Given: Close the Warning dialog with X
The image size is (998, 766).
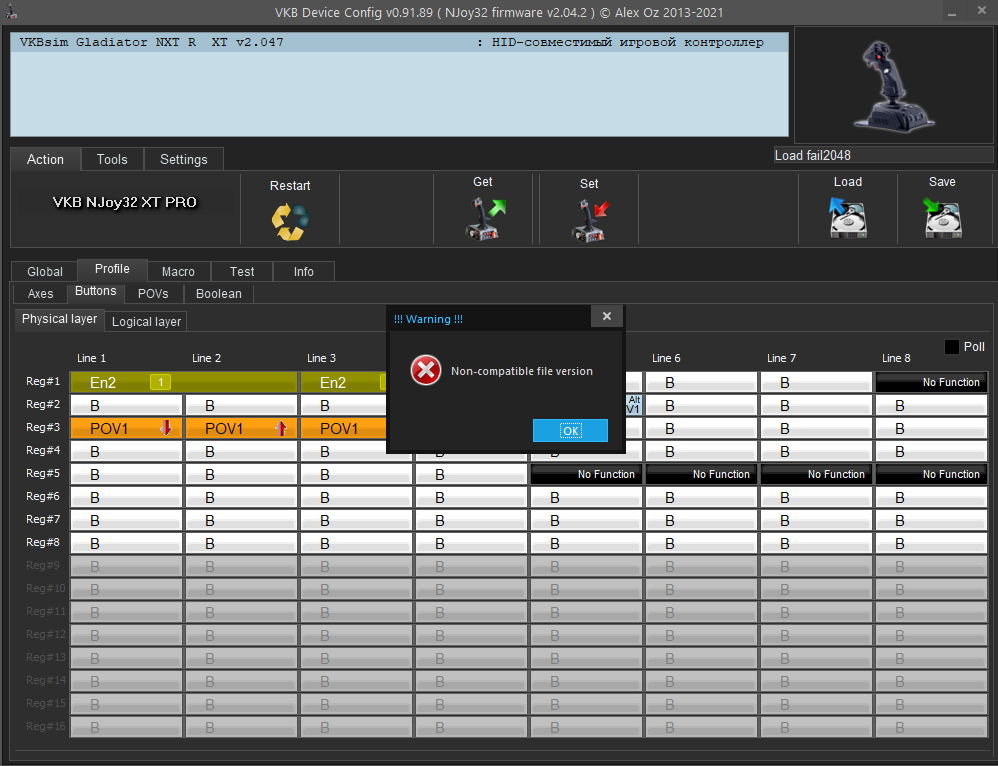Looking at the screenshot, I should coord(607,316).
